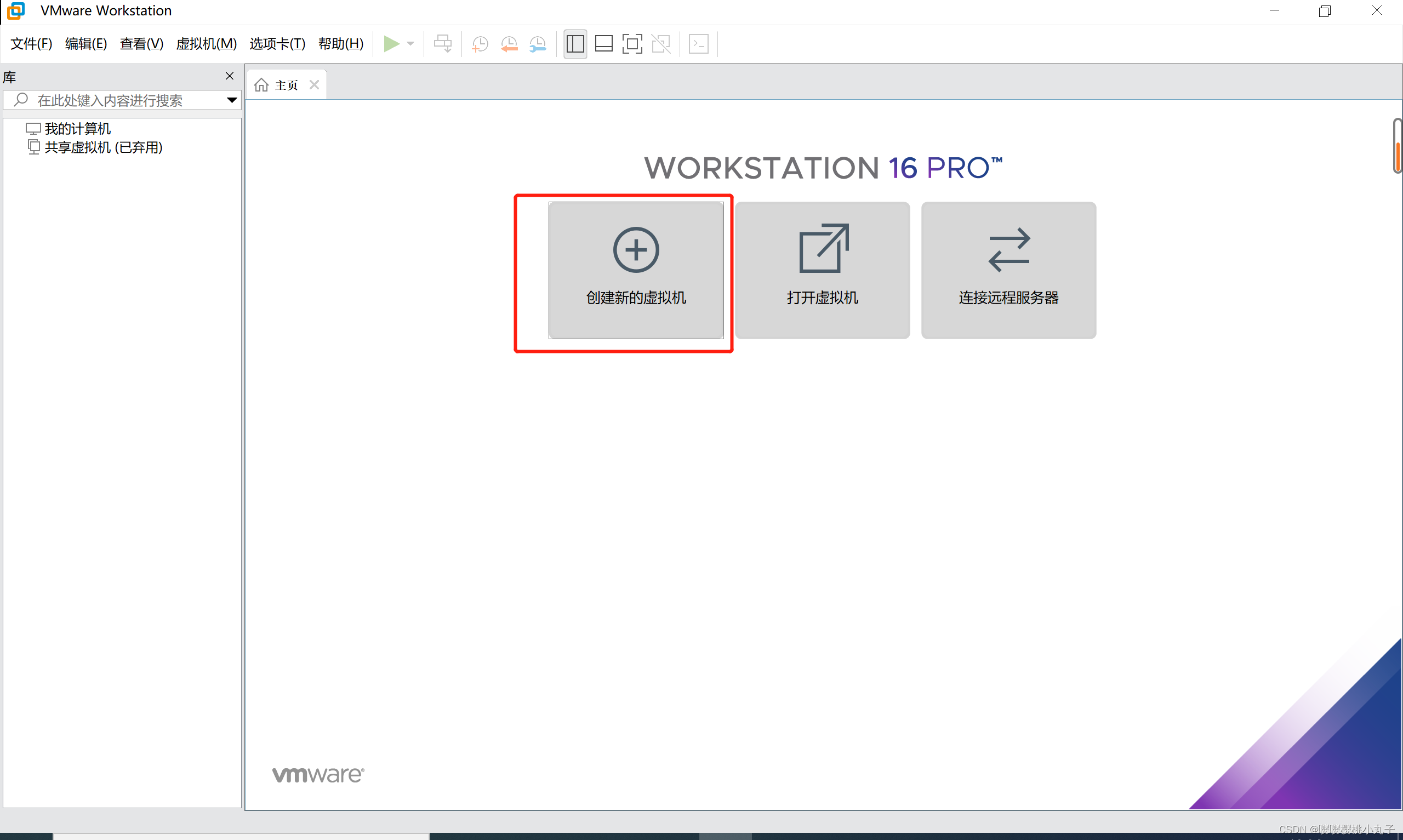The image size is (1403, 840).
Task: Click the take snapshot clock icon
Action: coord(480,44)
